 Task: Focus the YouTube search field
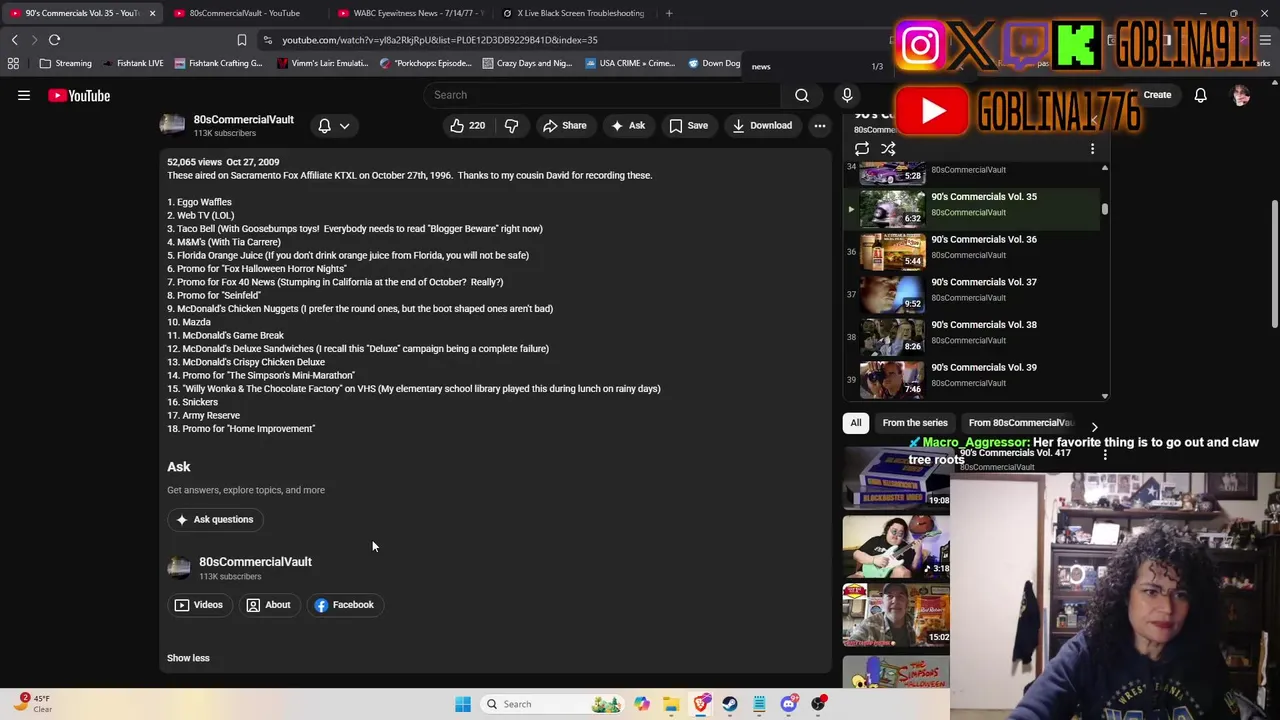pyautogui.click(x=600, y=95)
